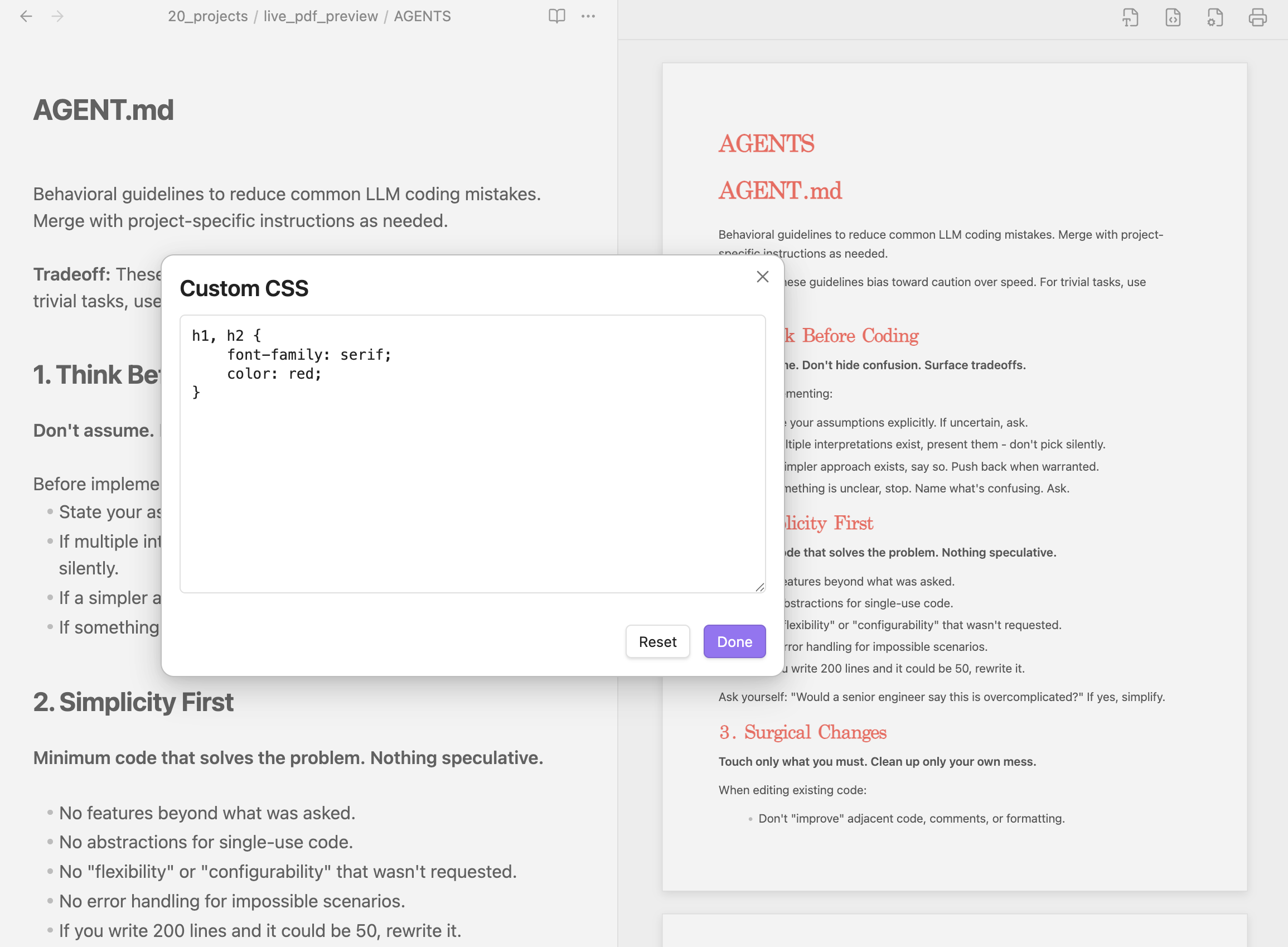Place cursor on the 'h1, h2 {' CSS line
This screenshot has width=1288, height=947.
pyautogui.click(x=226, y=335)
